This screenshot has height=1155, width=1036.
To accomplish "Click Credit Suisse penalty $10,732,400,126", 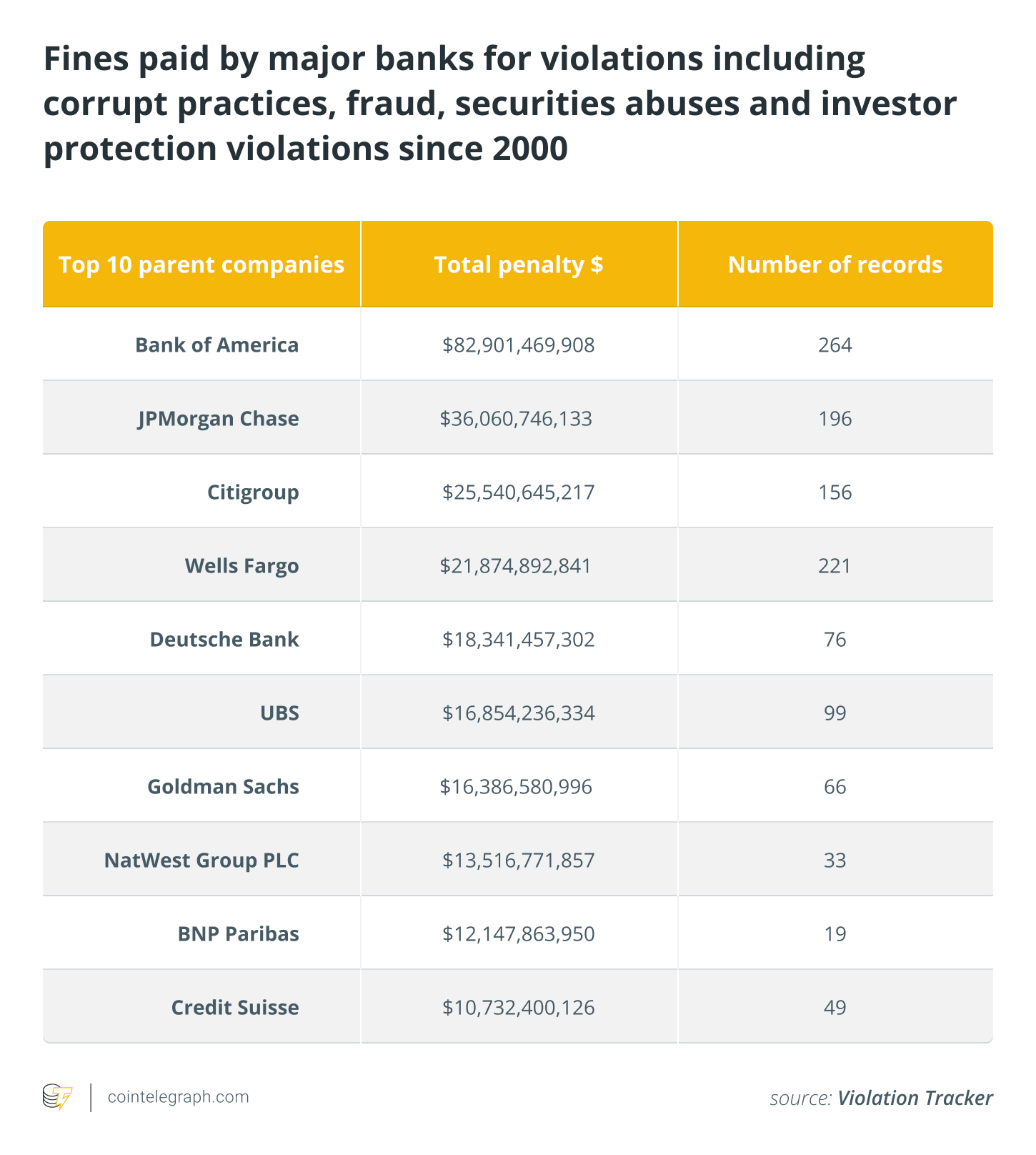I will tap(519, 1008).
